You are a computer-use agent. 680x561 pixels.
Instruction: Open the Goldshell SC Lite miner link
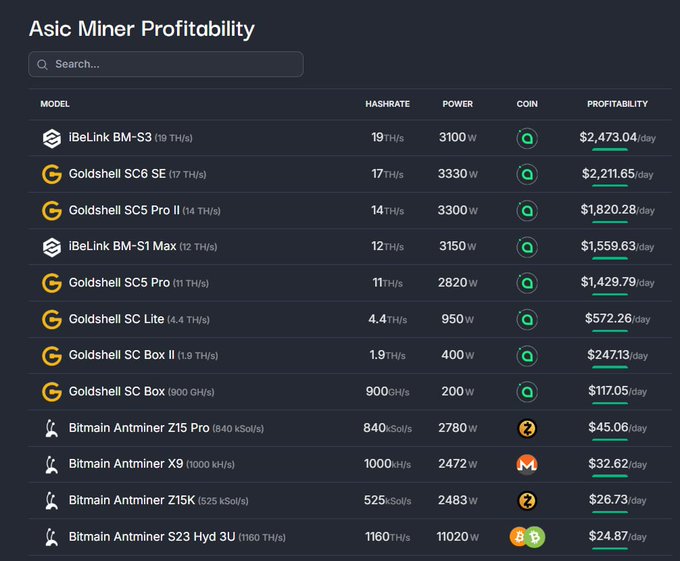139,319
